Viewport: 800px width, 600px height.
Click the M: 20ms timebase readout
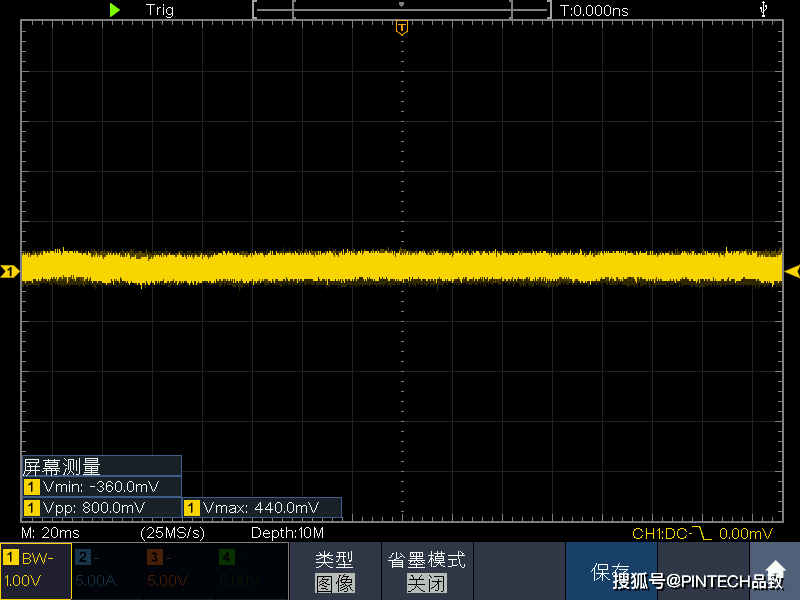pos(51,533)
